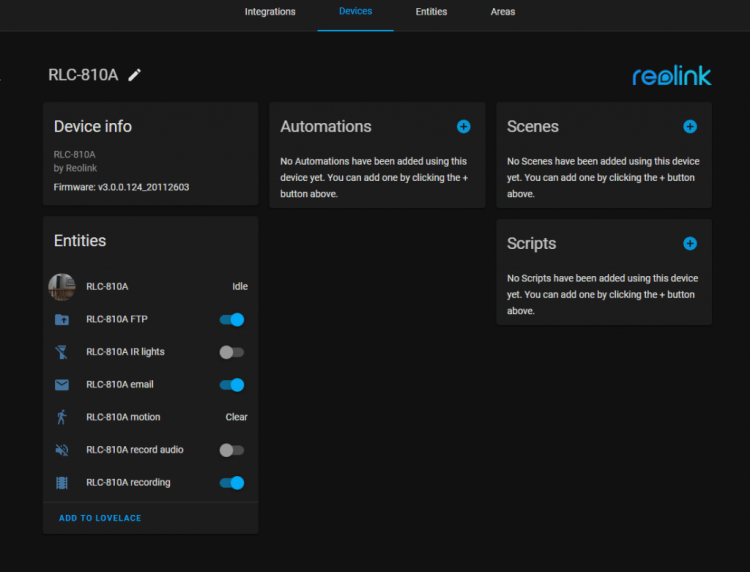
Task: Open the RLC-810A motion entity label
Action: pyautogui.click(x=123, y=417)
